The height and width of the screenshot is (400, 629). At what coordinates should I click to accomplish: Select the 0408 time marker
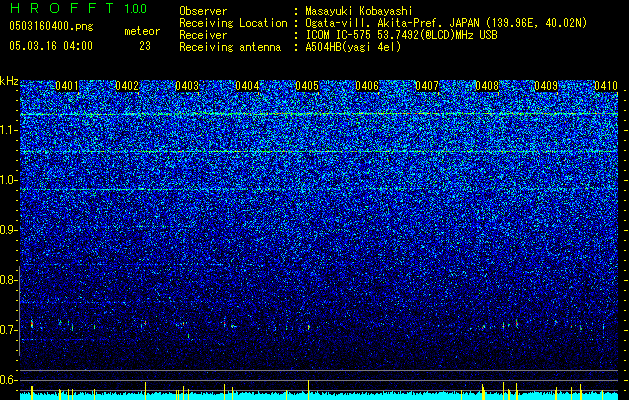(487, 86)
